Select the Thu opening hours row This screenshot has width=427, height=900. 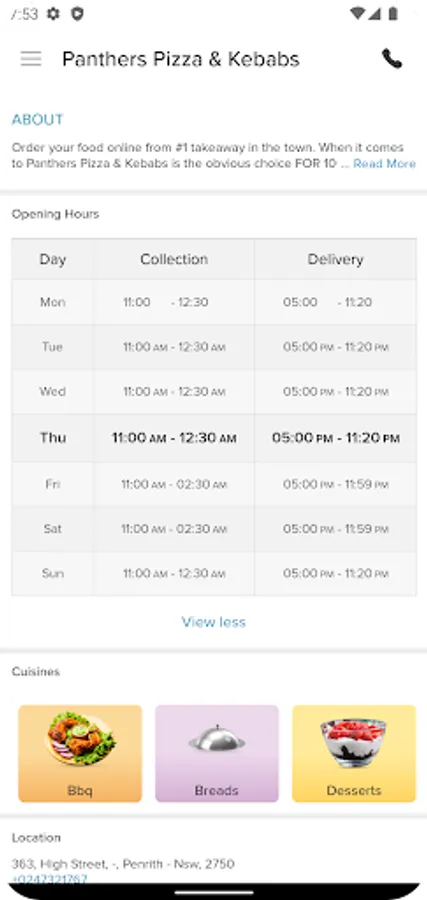214,438
